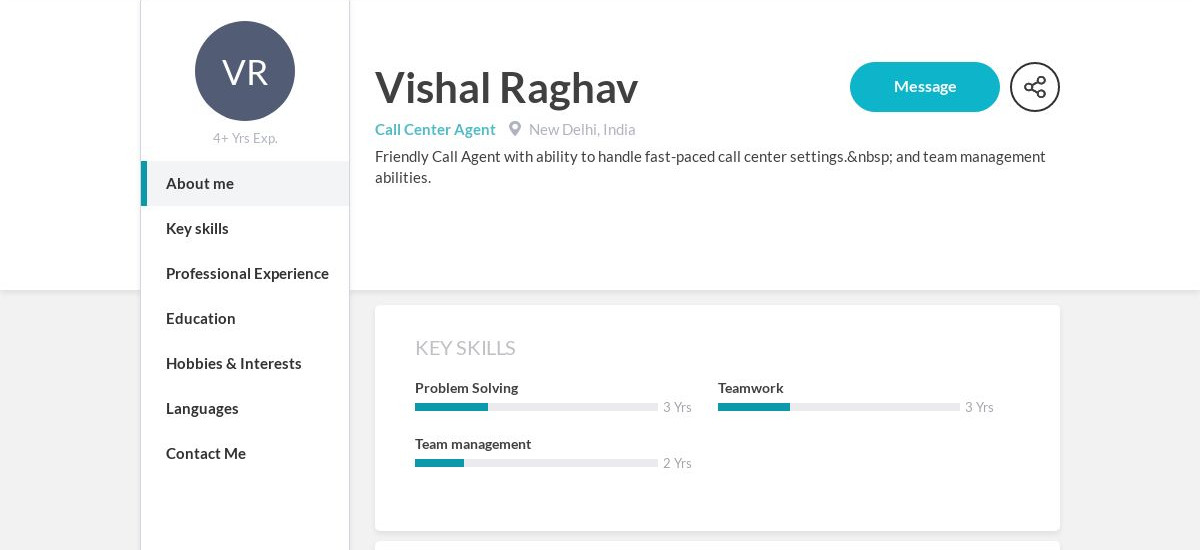
Task: Click the VR avatar circle
Action: tap(245, 71)
